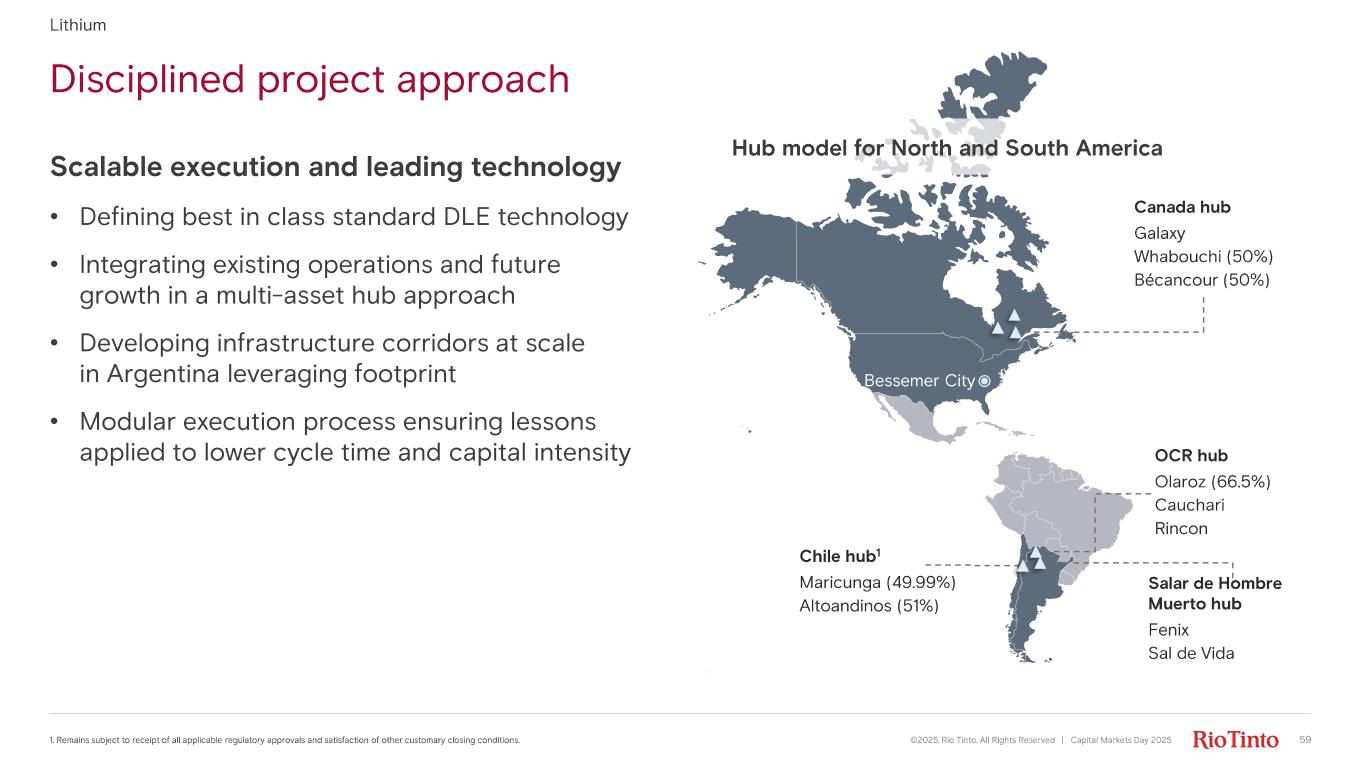This screenshot has height=768, width=1365.
Task: Click 'Hub model for North and South America'
Action: coord(947,149)
